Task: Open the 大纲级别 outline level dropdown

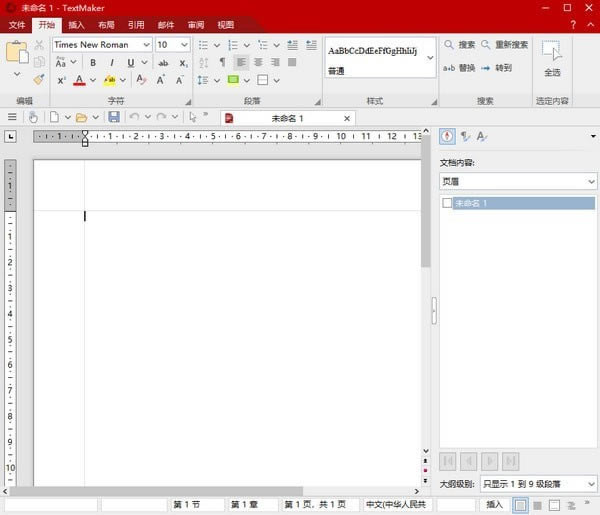Action: [538, 483]
